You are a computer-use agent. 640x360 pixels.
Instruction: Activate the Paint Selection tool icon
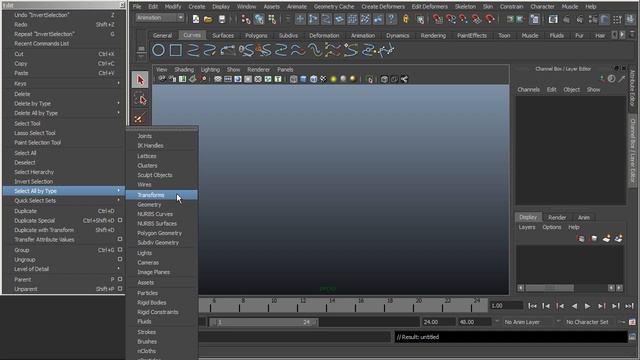(x=139, y=119)
